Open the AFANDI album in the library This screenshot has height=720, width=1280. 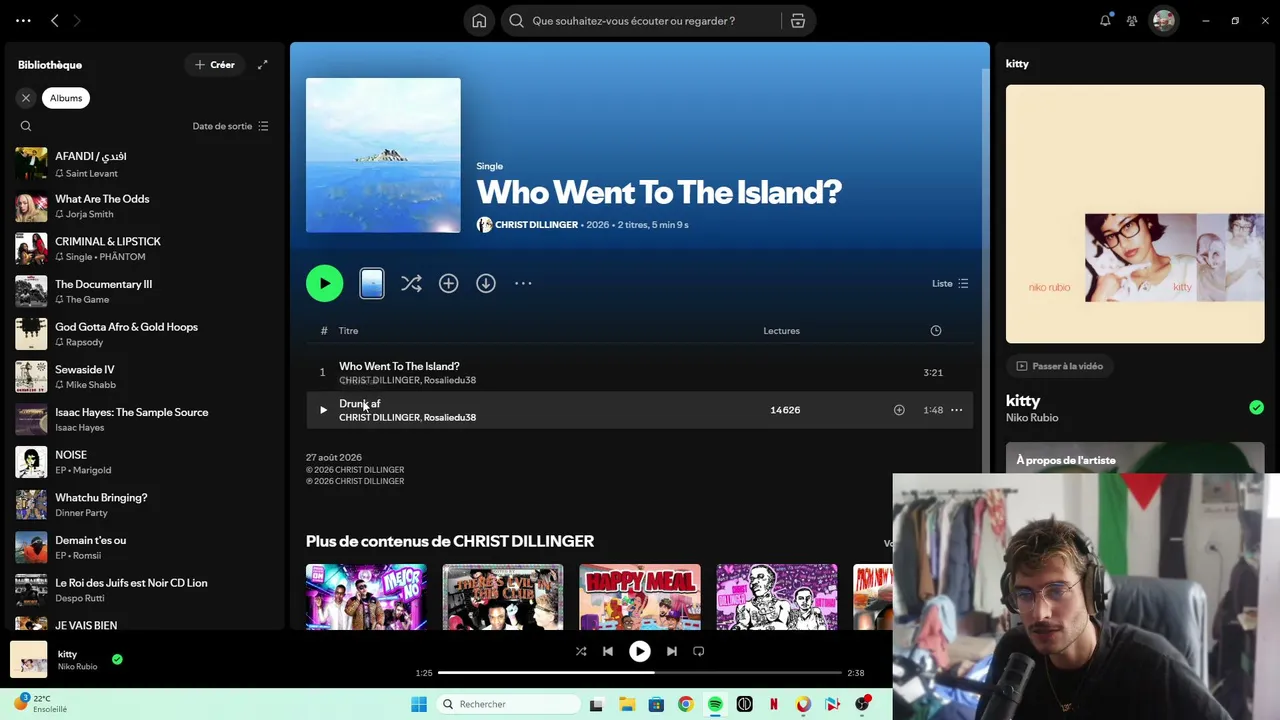(145, 164)
